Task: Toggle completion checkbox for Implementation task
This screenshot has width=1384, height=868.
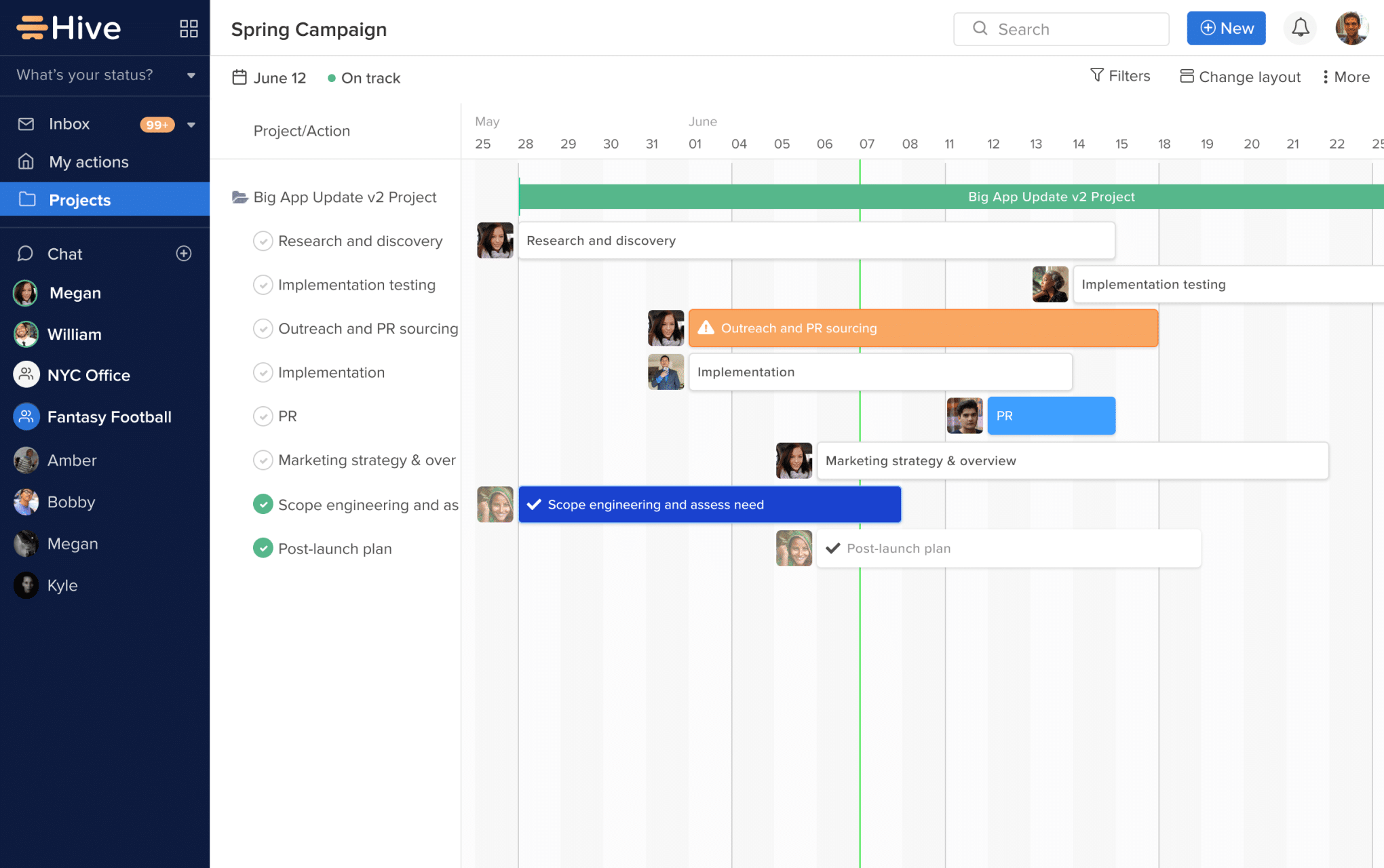Action: [262, 372]
